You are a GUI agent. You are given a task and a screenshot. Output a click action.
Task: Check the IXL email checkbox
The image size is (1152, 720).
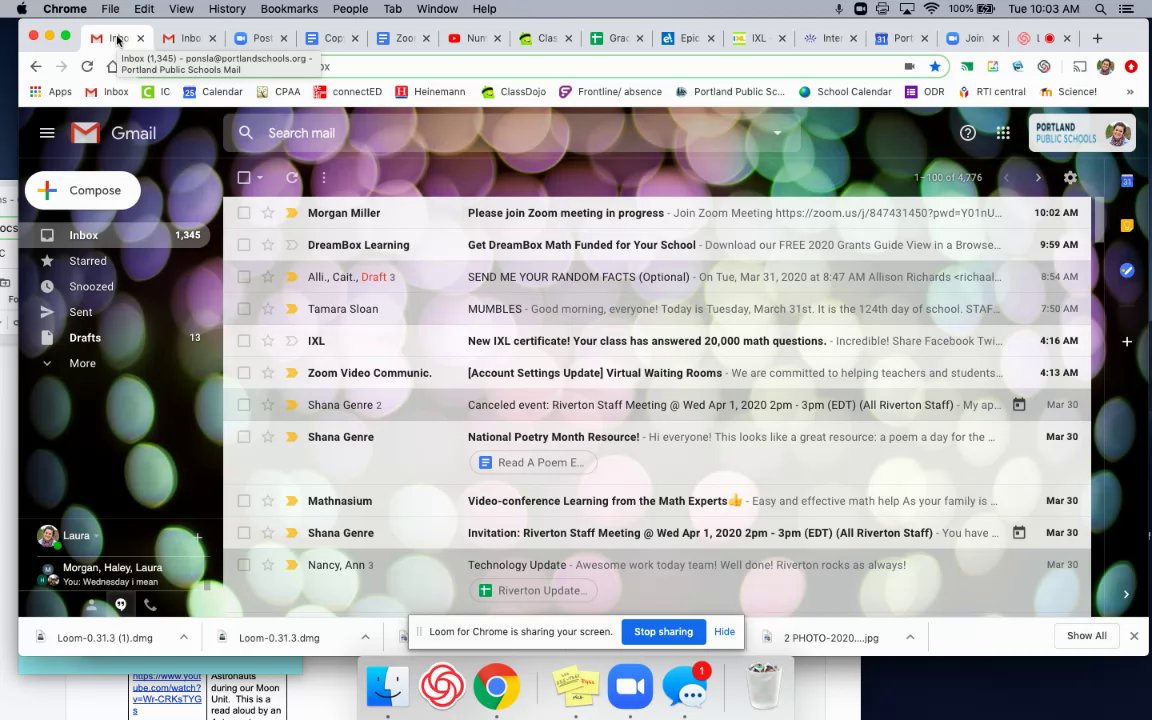(244, 341)
